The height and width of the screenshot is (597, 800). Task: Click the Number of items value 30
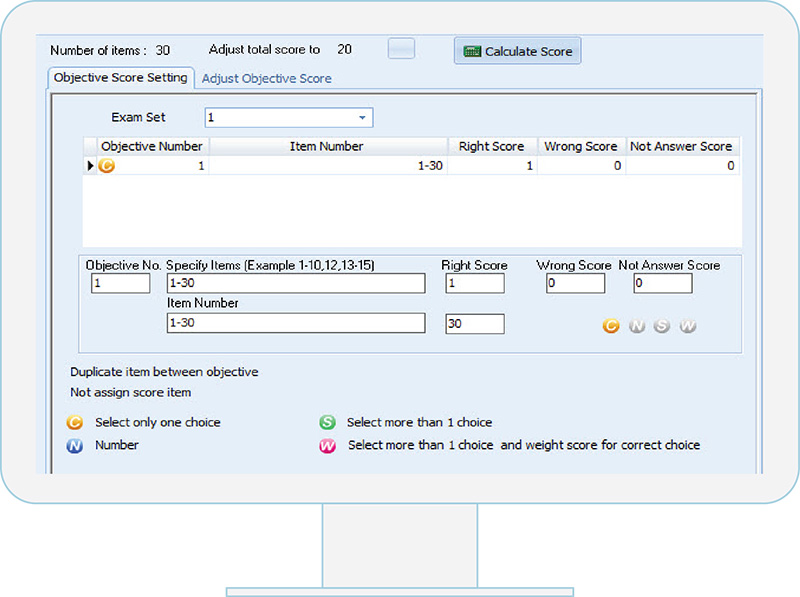[163, 51]
